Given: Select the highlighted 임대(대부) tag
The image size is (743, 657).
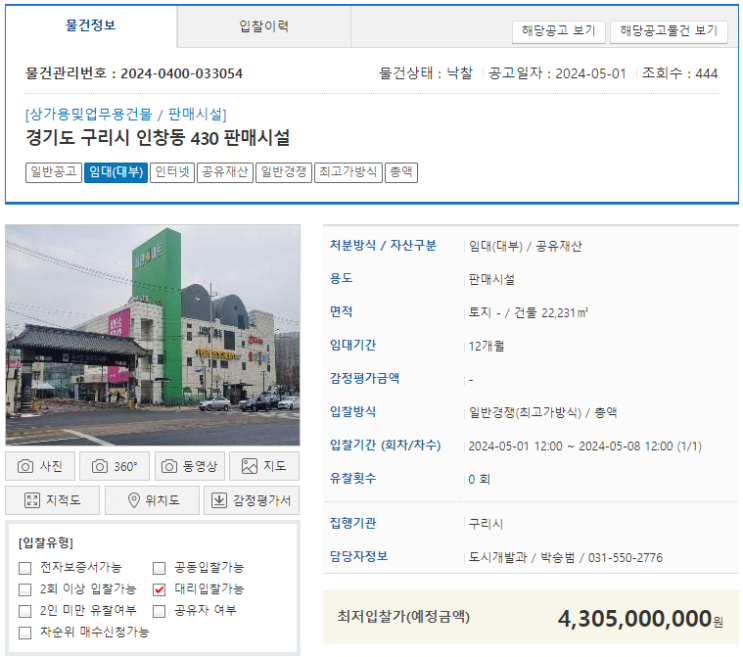Looking at the screenshot, I should [116, 172].
